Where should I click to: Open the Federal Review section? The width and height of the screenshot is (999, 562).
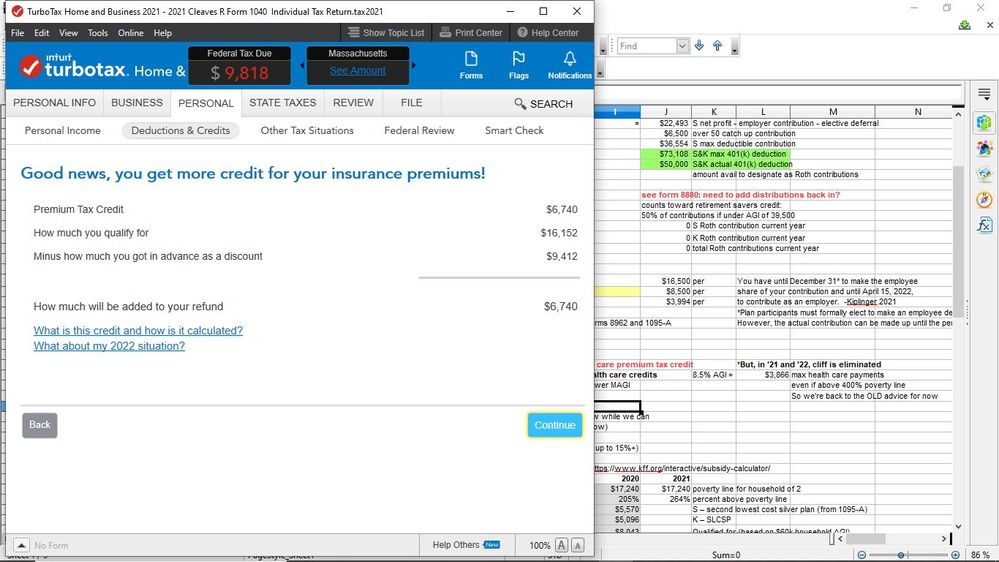coord(419,131)
